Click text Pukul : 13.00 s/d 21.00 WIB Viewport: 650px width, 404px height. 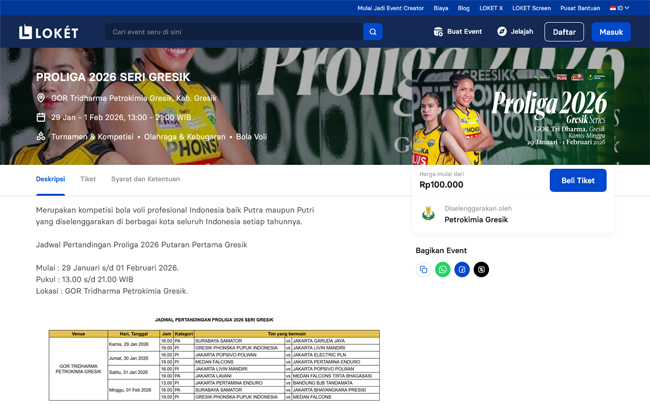point(85,279)
